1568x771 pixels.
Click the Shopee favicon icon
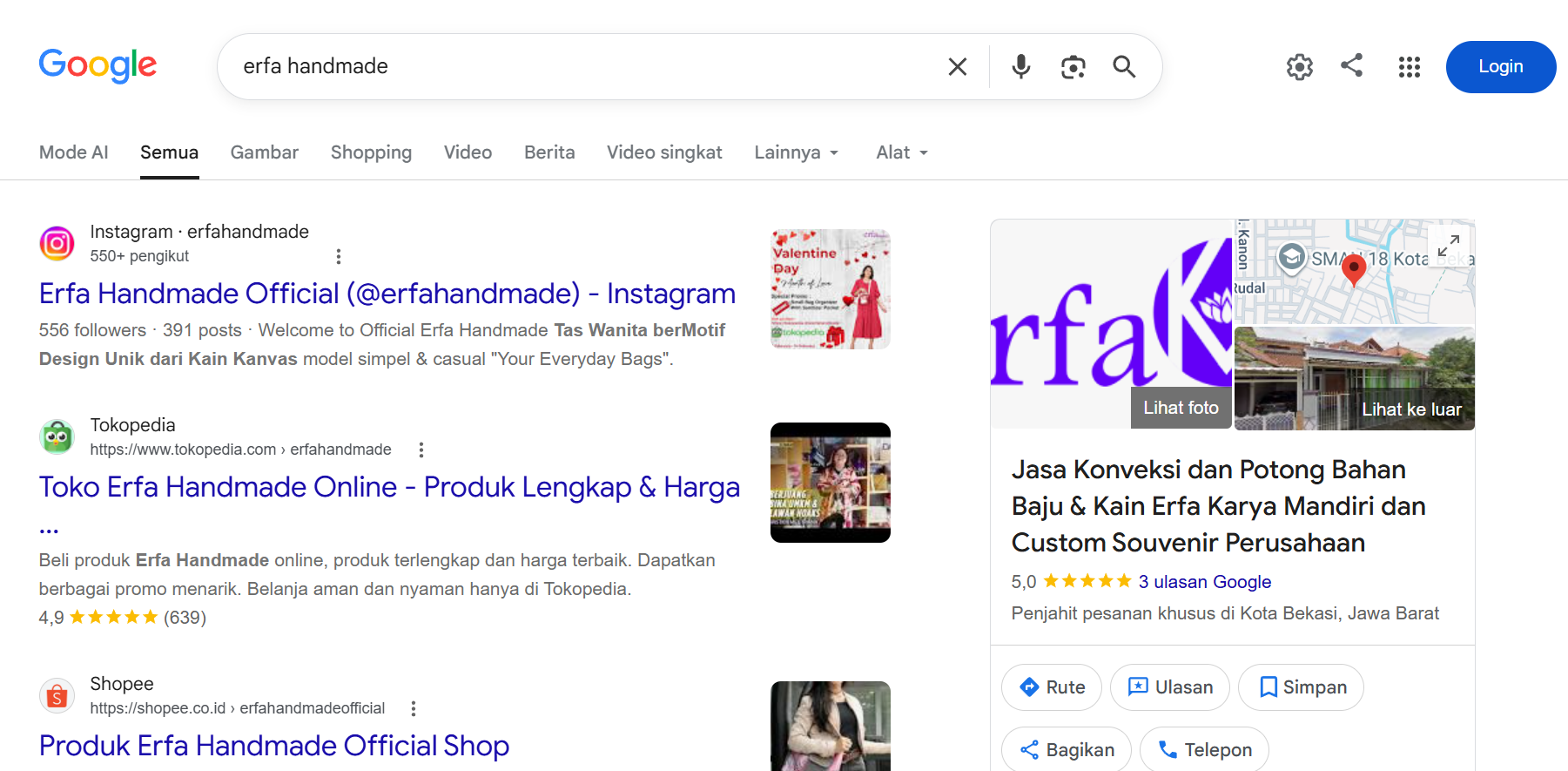(x=57, y=695)
